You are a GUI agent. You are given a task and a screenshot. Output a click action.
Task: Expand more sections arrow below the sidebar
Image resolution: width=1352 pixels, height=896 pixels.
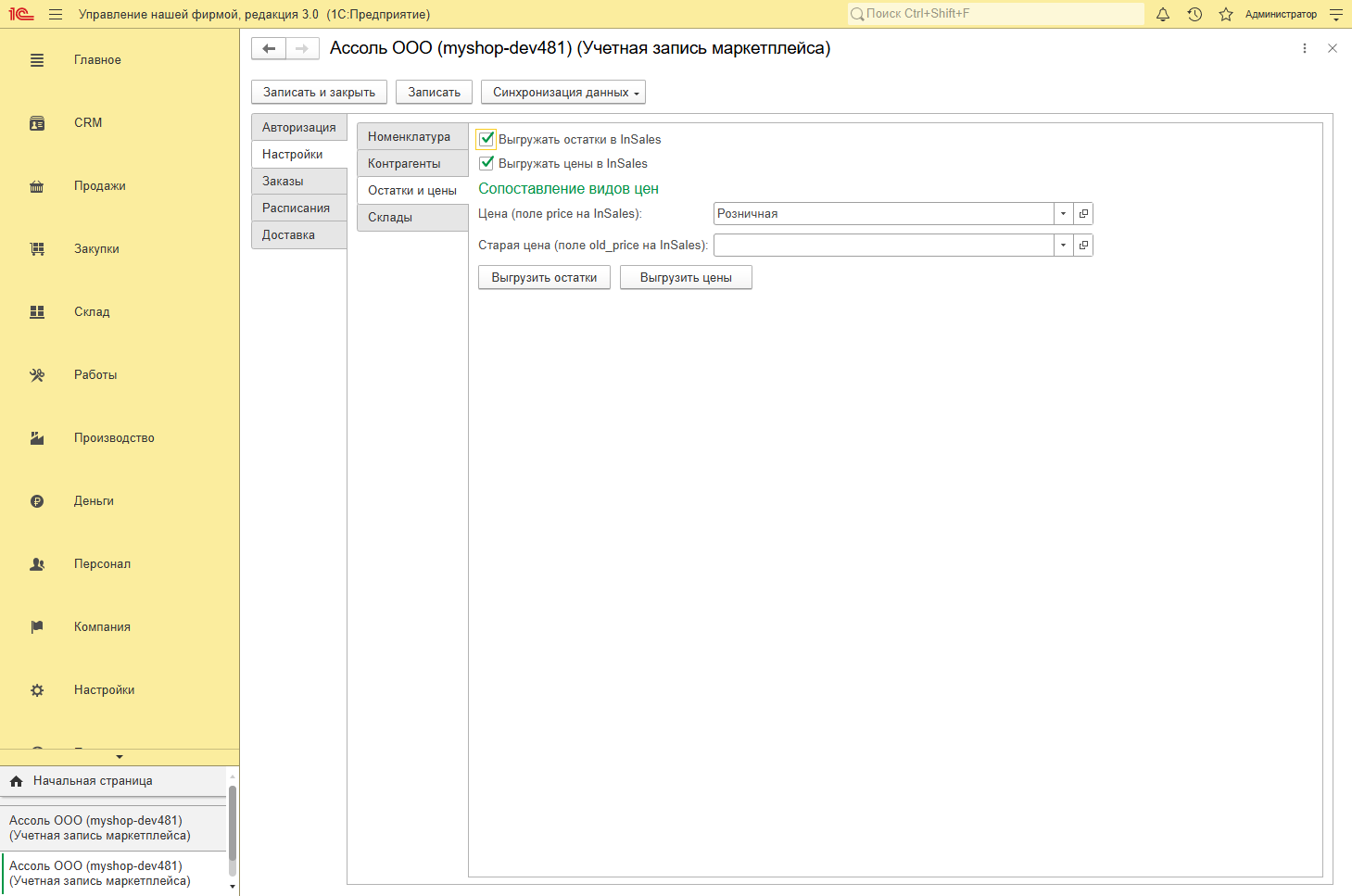tap(120, 757)
